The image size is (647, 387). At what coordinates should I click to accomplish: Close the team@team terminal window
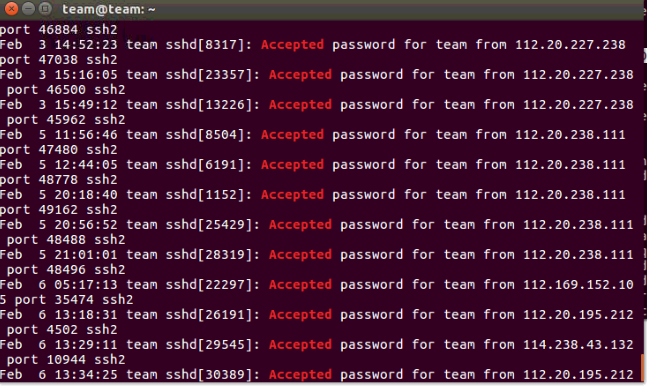[x=11, y=8]
